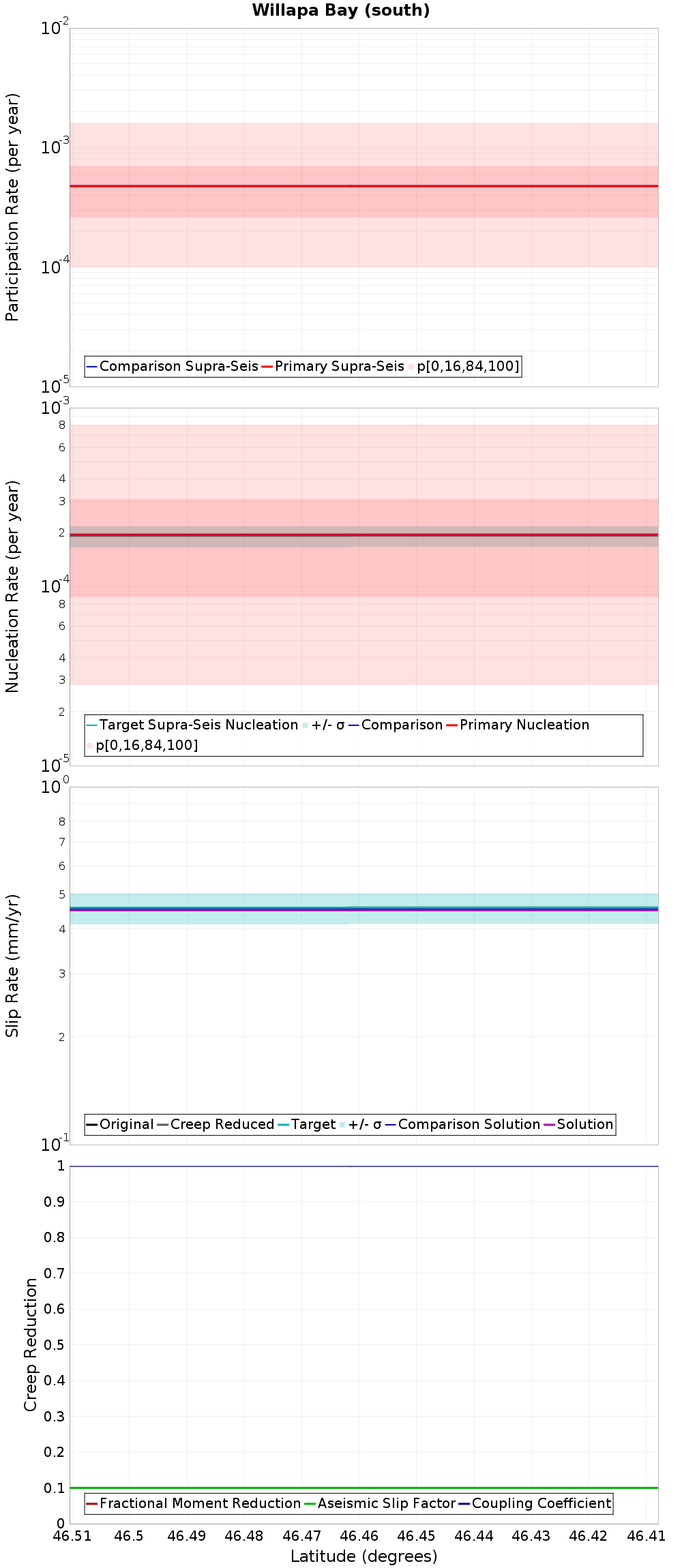Click the Coupling Coefficient legend entry

(535, 1503)
